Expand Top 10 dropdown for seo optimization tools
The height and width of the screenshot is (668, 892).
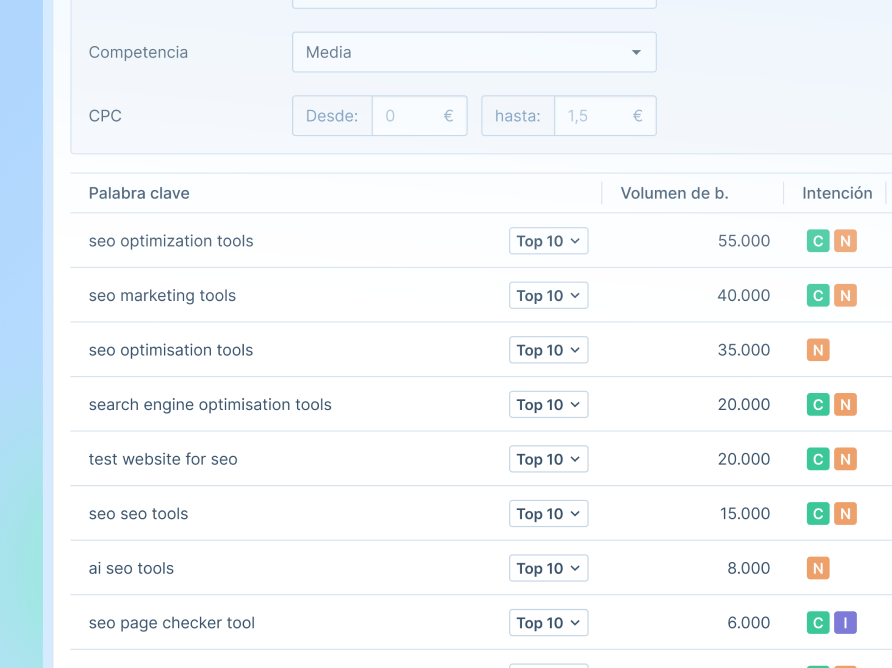click(x=548, y=241)
